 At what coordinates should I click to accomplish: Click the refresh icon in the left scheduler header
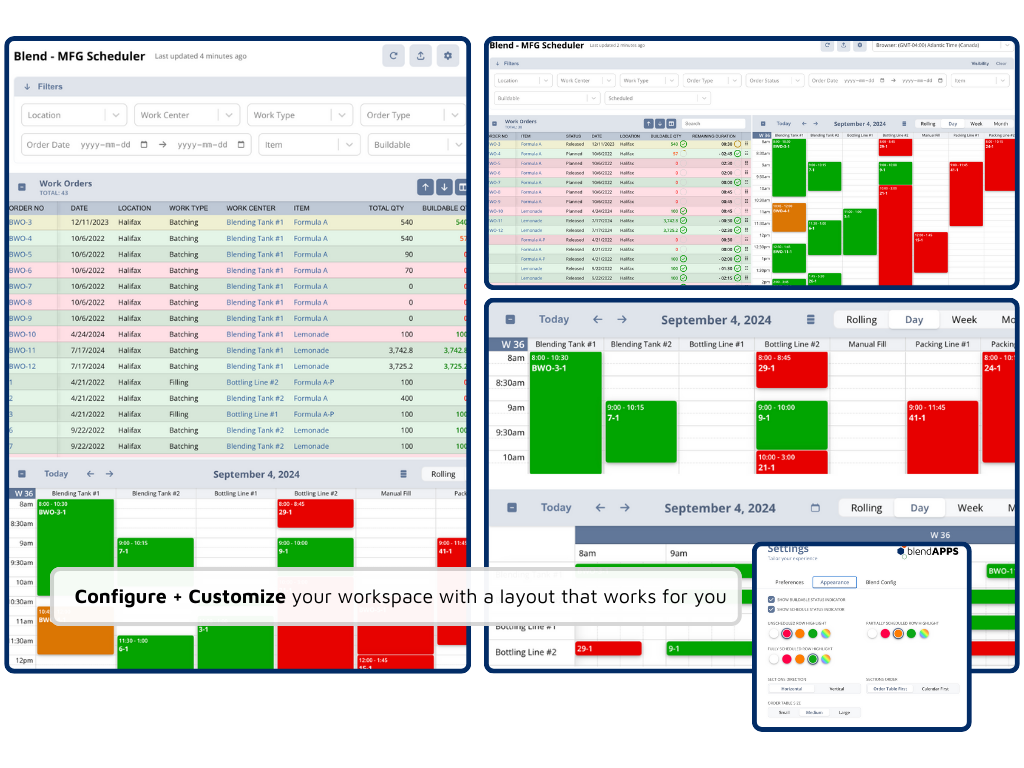point(394,56)
